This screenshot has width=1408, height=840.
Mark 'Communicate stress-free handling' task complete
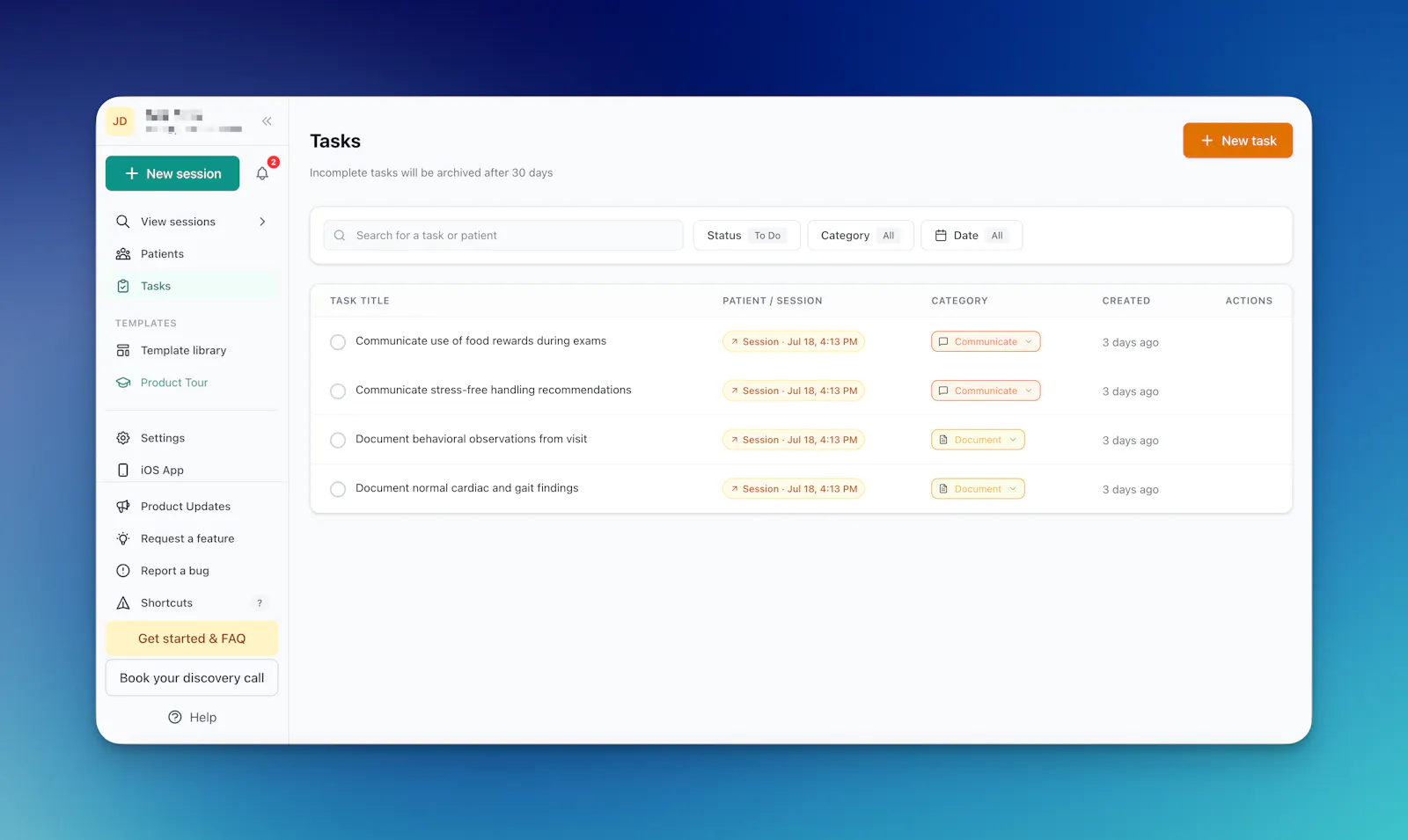pyautogui.click(x=338, y=391)
